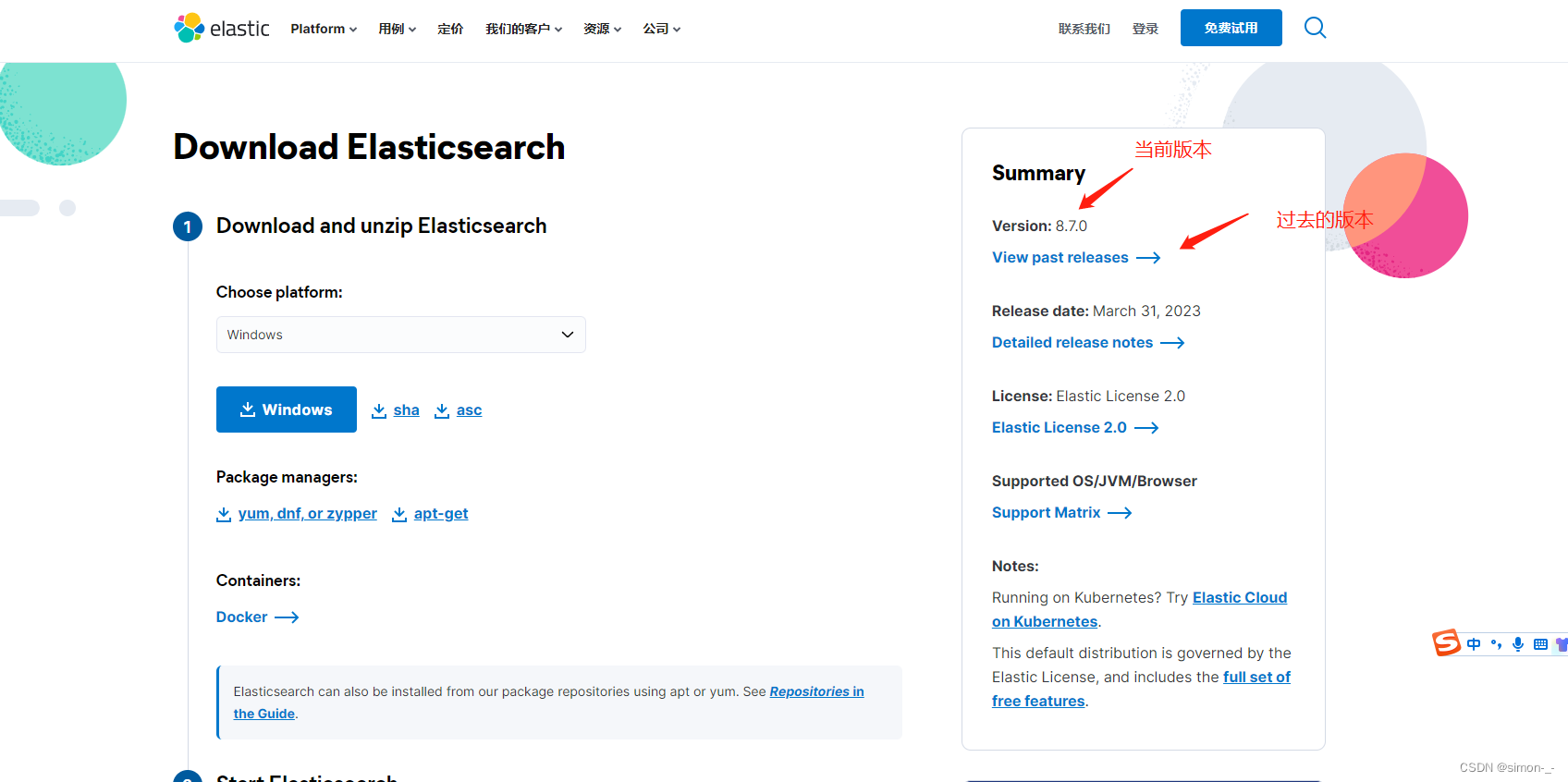Viewport: 1568px width, 782px height.
Task: Click the Elastic logo in the header
Action: click(222, 28)
